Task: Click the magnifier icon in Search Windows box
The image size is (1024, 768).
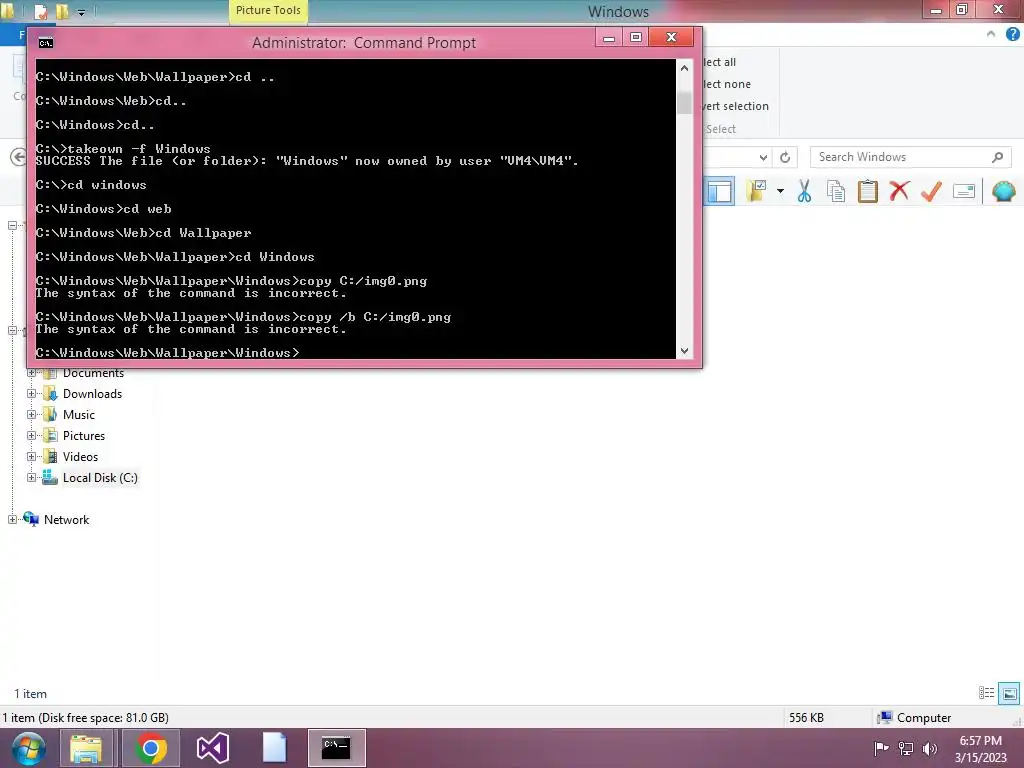Action: point(997,157)
